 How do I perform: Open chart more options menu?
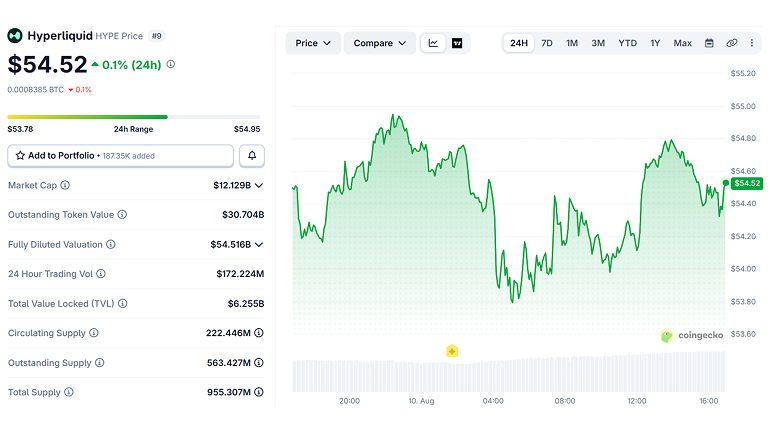pos(752,43)
